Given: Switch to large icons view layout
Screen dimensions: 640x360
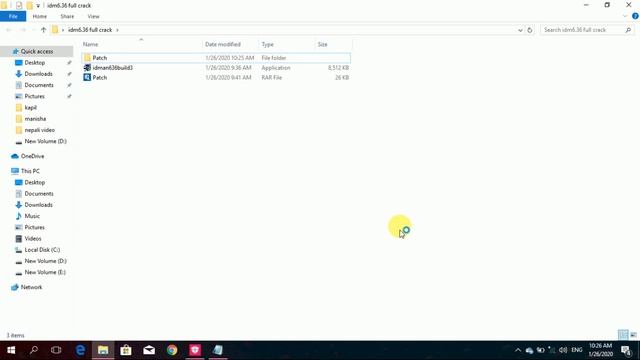Looking at the screenshot, I should 633,335.
